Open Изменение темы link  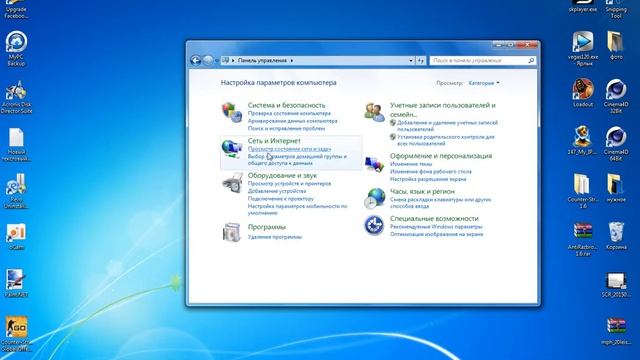(x=411, y=164)
